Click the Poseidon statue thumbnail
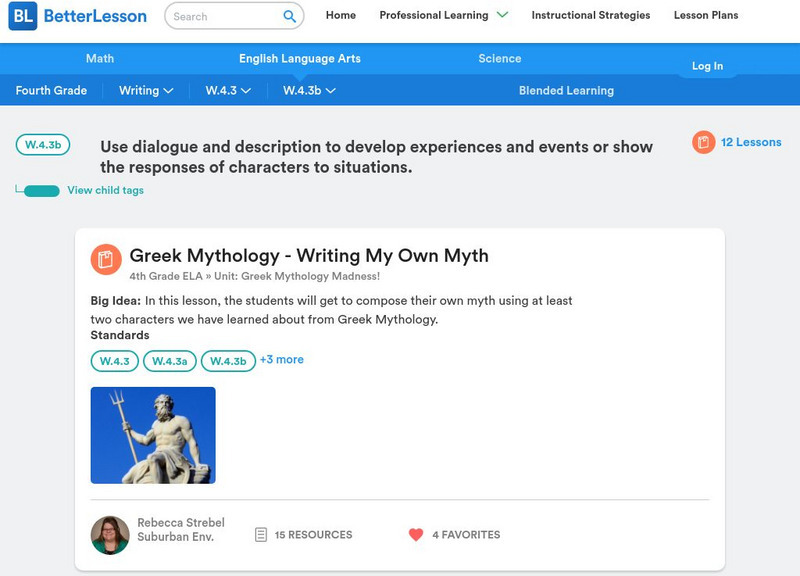This screenshot has width=800, height=576. pyautogui.click(x=153, y=435)
